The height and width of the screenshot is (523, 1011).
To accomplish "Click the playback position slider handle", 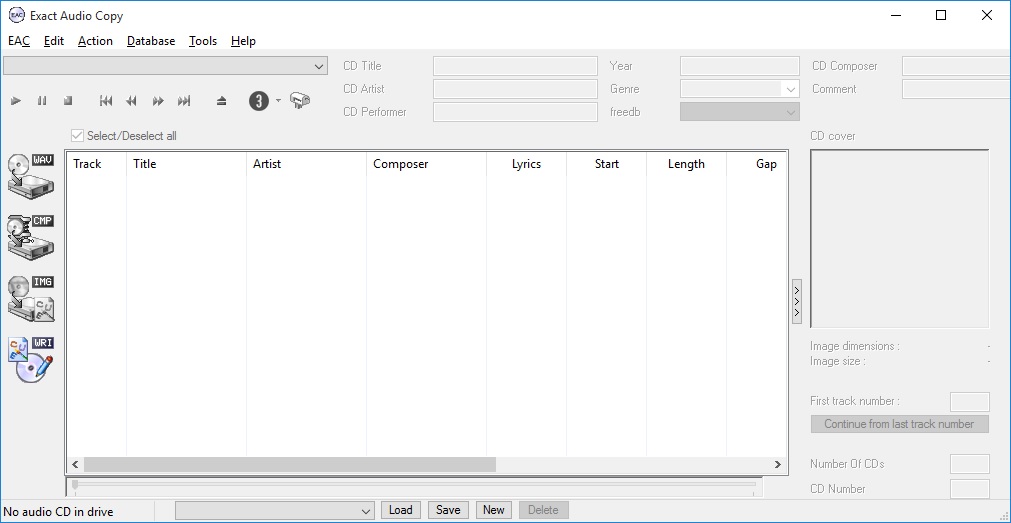I will 75,485.
